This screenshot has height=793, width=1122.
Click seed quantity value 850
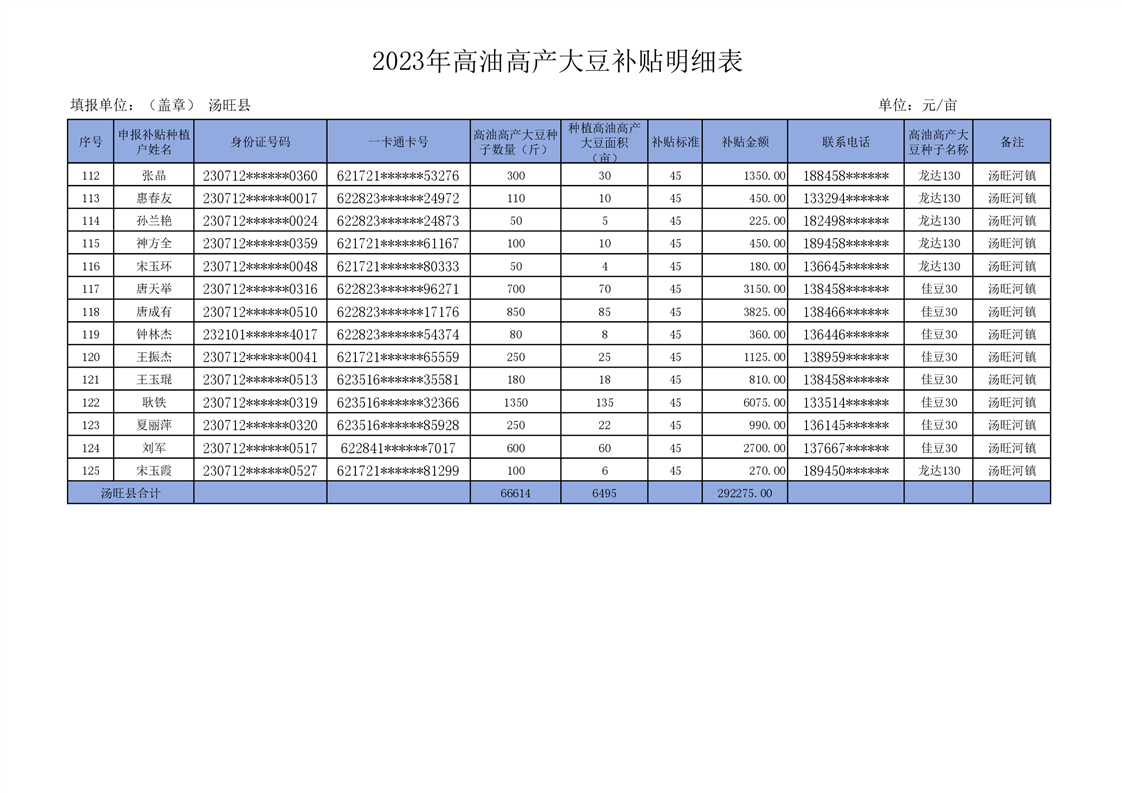pos(516,312)
